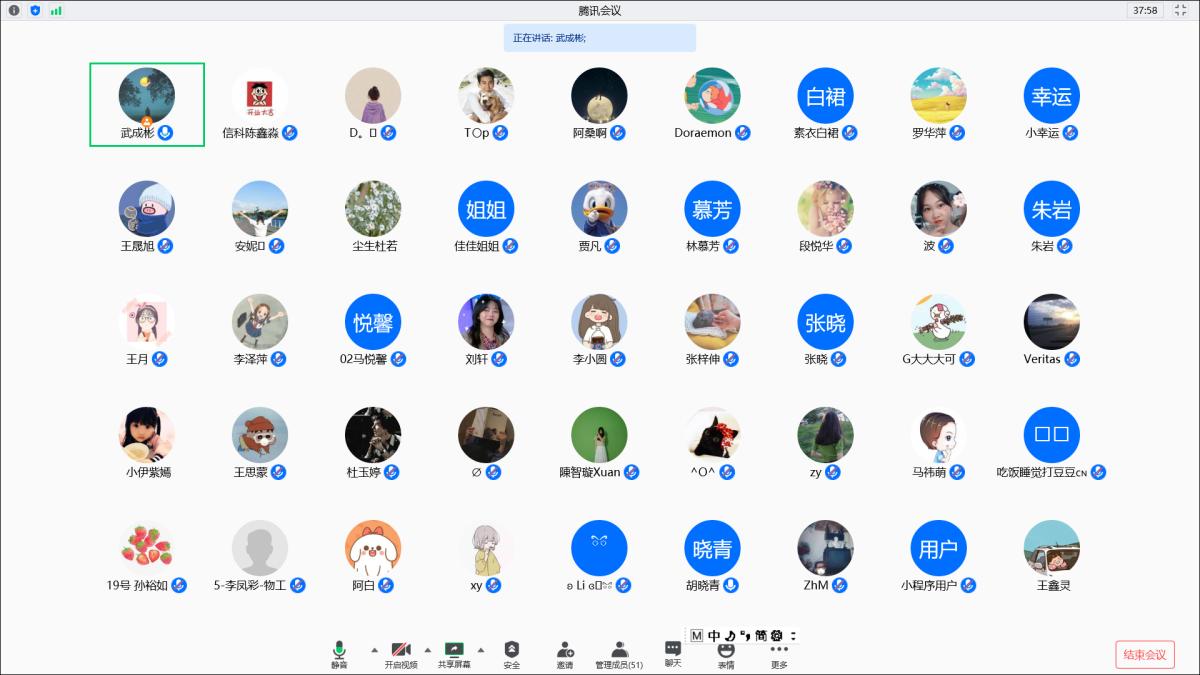Open the 表情 emoji reactions
The width and height of the screenshot is (1200, 675).
[726, 650]
